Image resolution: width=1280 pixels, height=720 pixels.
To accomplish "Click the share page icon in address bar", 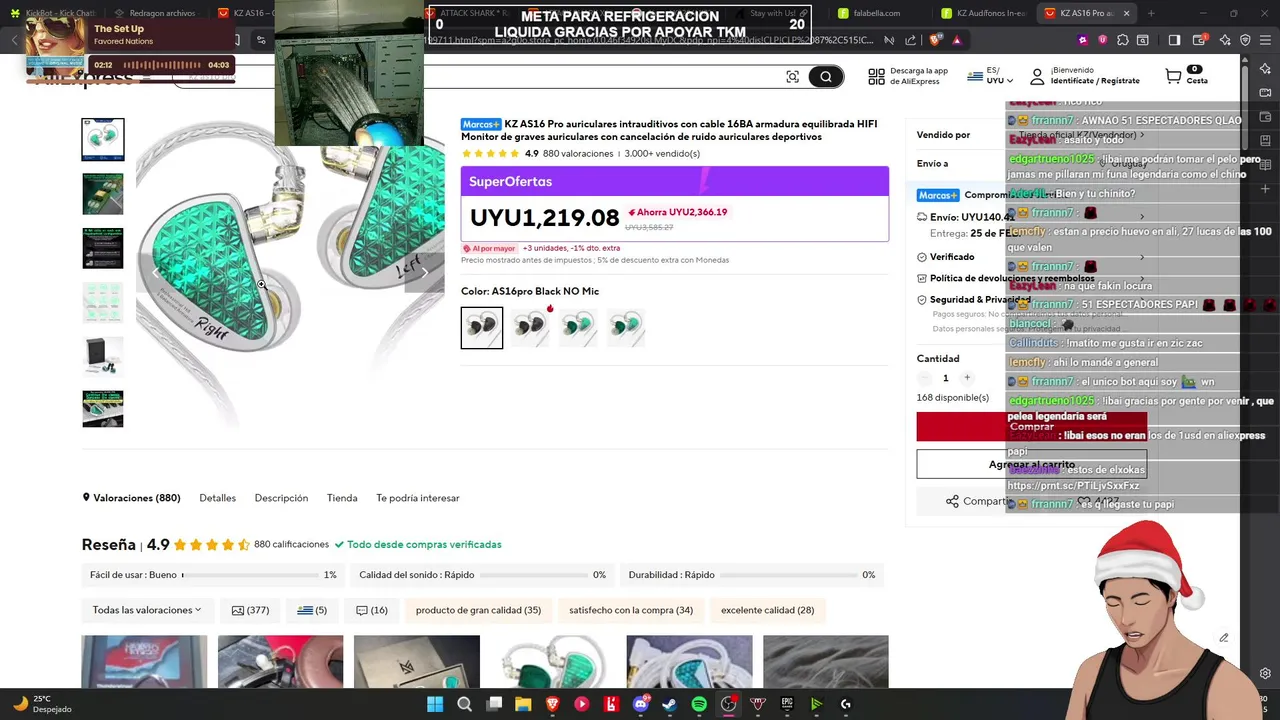I will tap(910, 40).
